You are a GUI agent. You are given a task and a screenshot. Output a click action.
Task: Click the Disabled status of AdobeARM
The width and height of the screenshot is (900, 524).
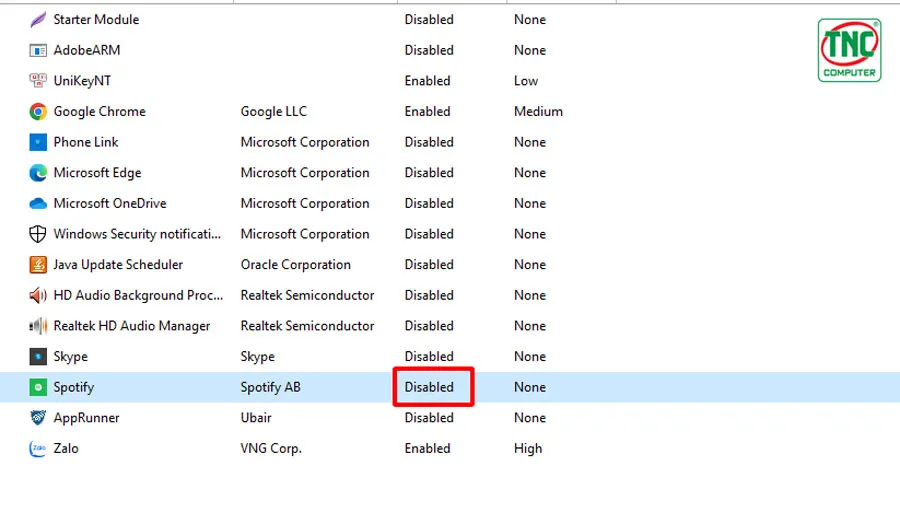429,51
